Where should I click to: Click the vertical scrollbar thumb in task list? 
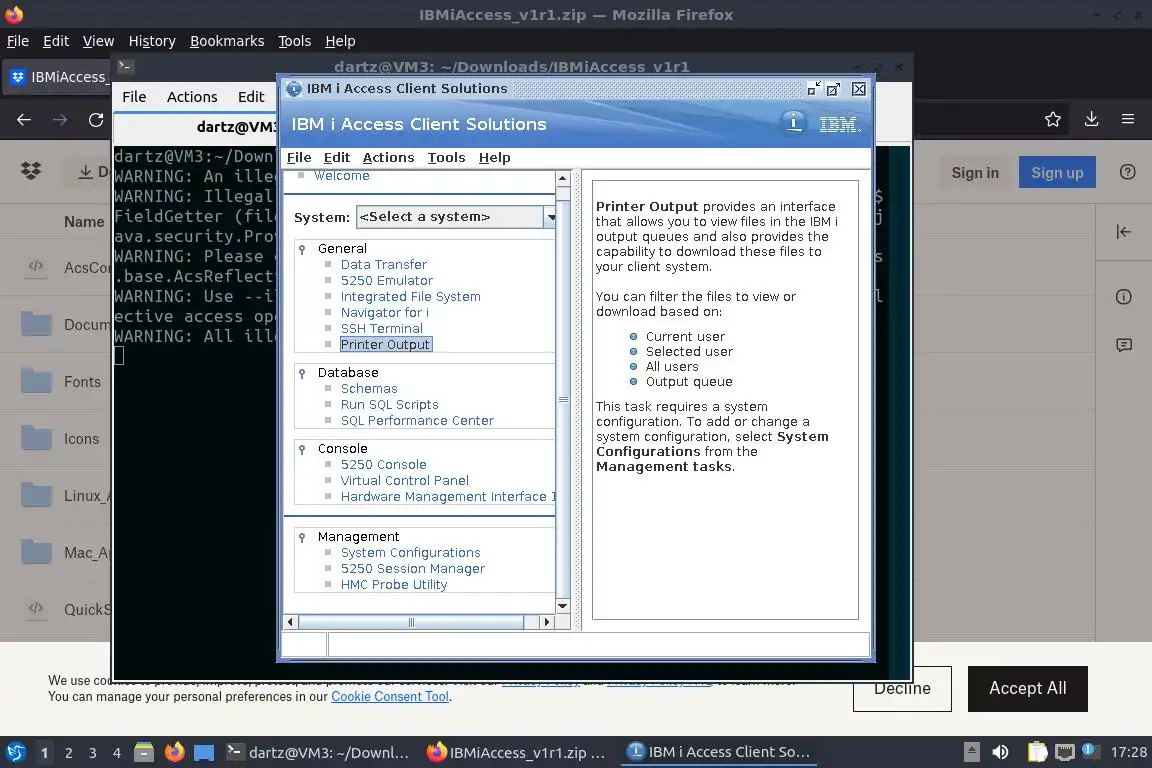[563, 400]
